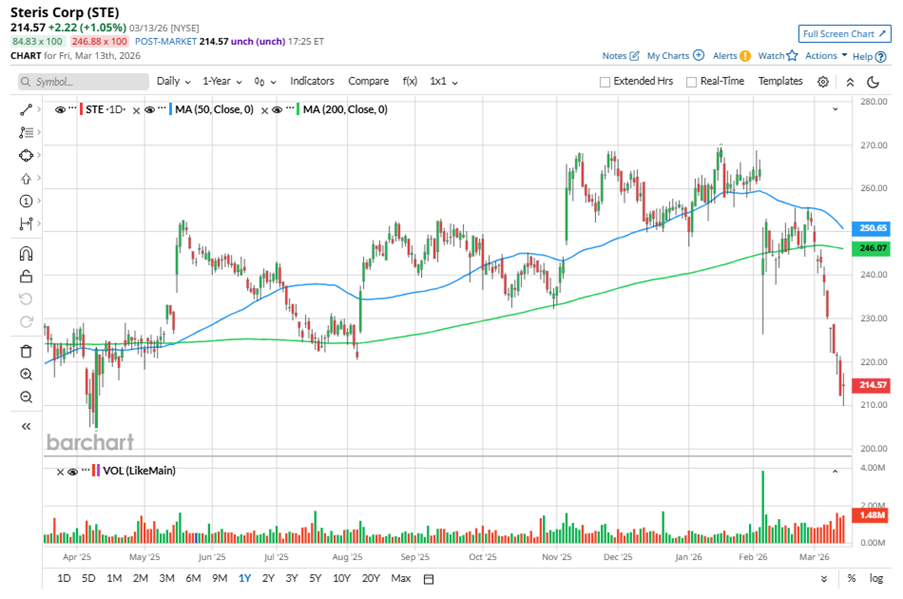Open the STE 1D series options menu

coord(72,108)
